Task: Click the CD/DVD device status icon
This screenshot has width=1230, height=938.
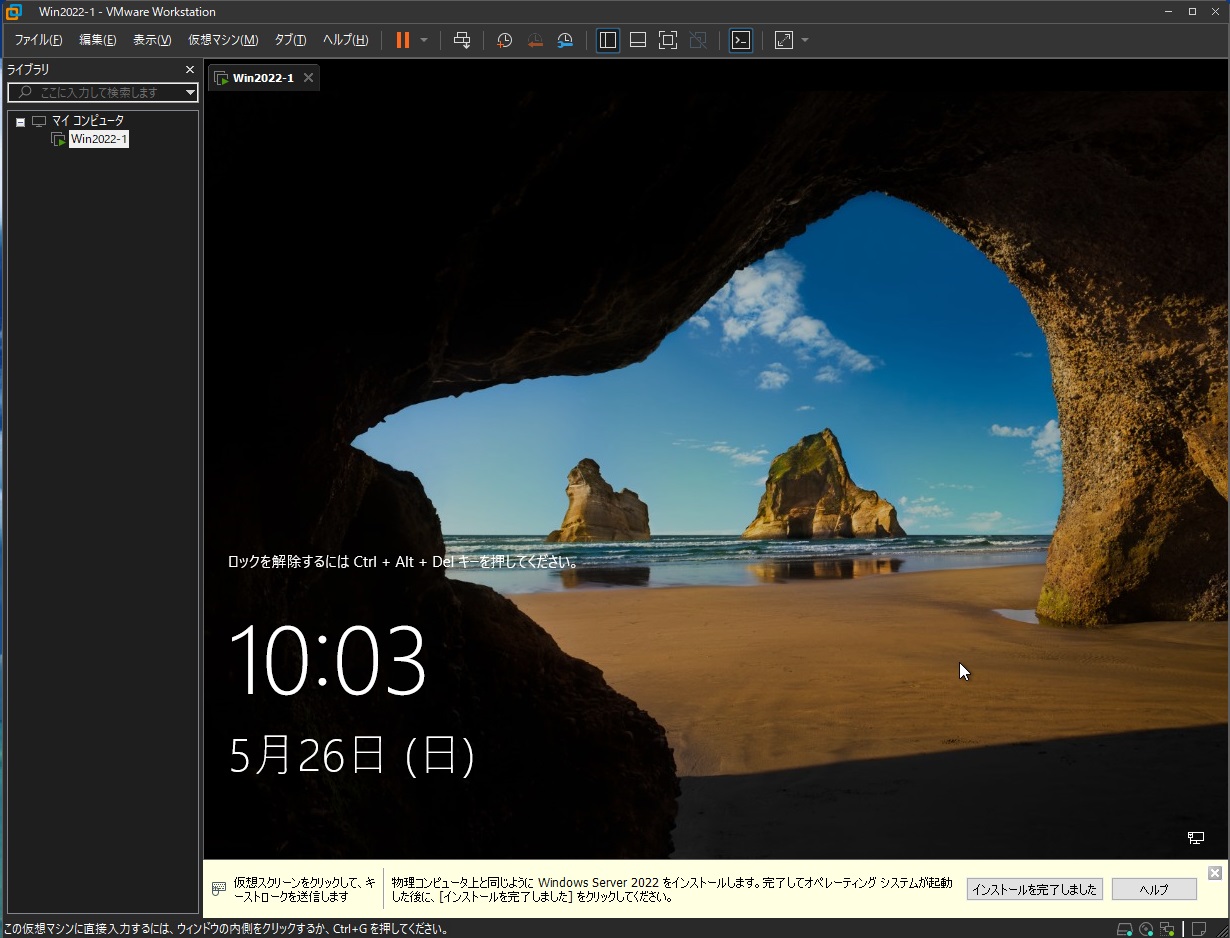Action: tap(1145, 928)
